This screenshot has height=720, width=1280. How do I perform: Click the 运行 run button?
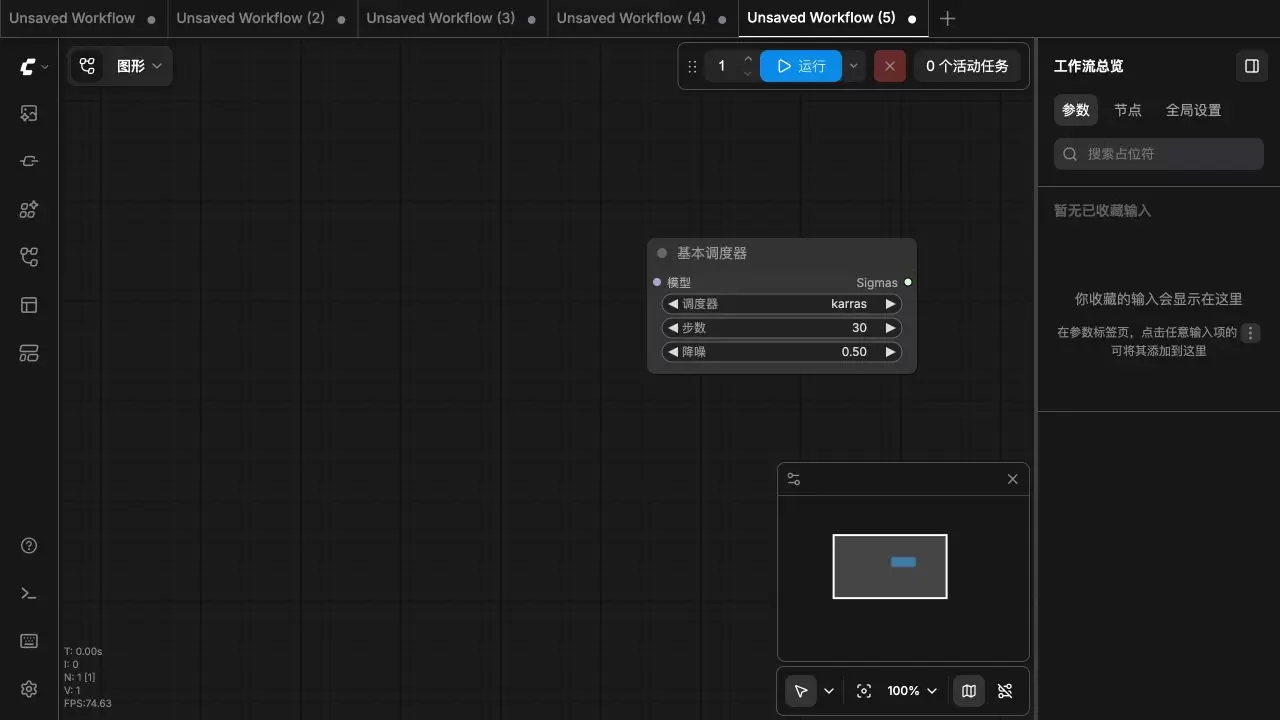801,66
